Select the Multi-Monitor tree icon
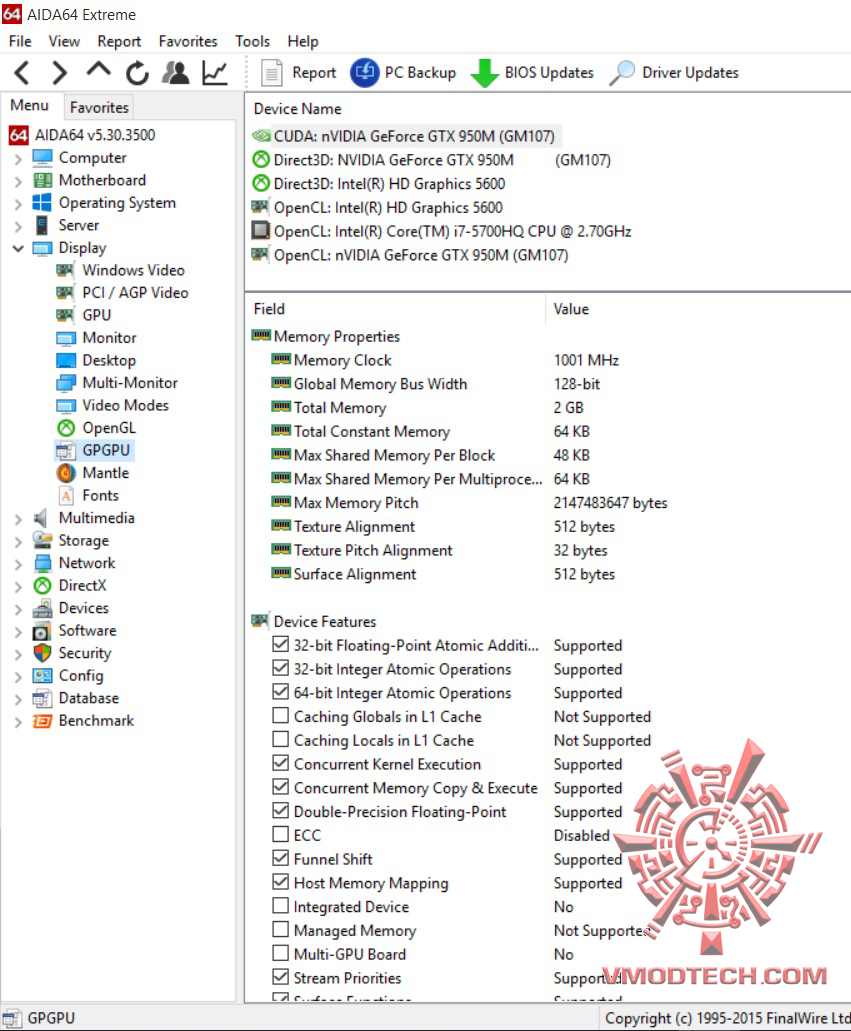 (66, 383)
